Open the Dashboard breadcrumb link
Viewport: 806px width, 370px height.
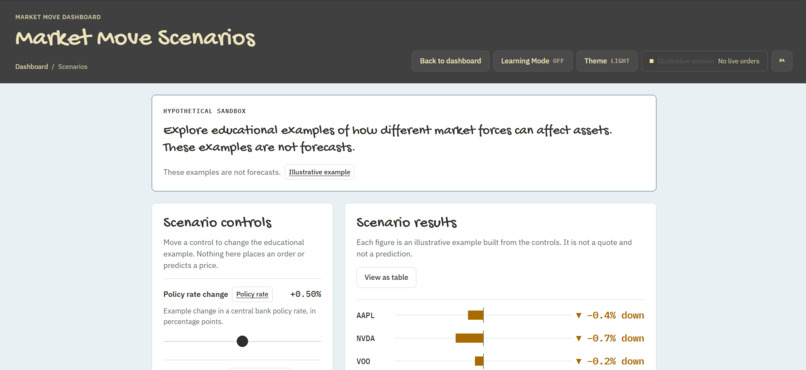(31, 67)
